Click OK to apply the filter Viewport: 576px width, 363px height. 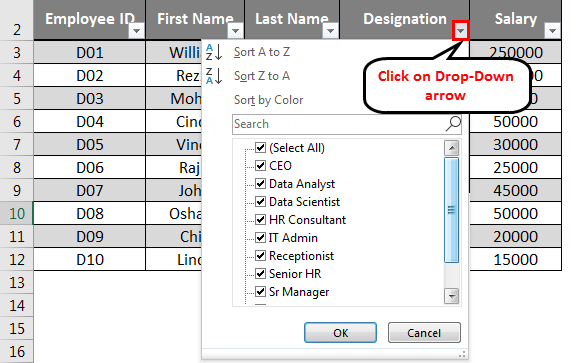tap(340, 333)
